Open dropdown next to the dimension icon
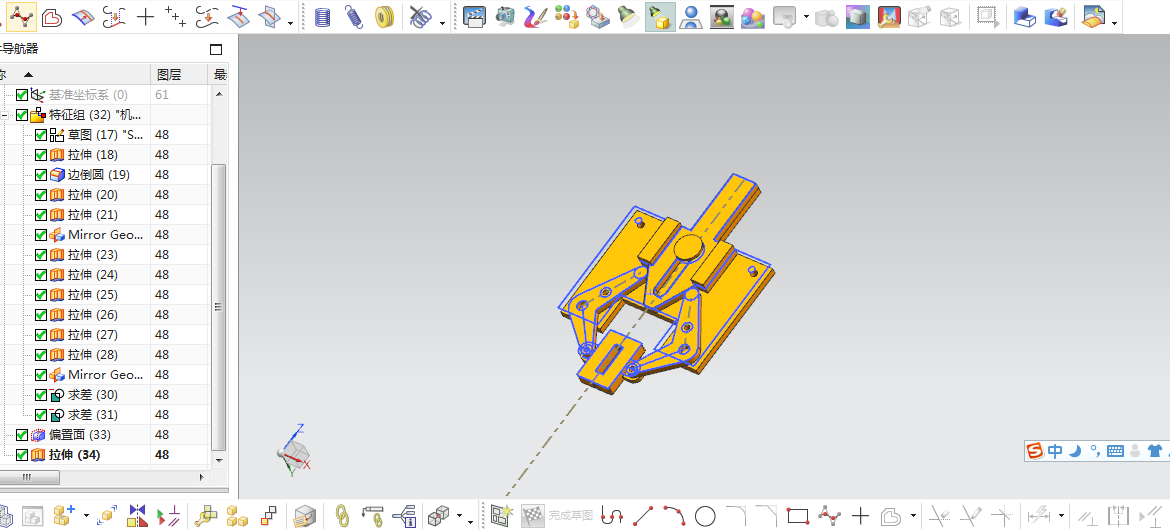 [x=1061, y=515]
